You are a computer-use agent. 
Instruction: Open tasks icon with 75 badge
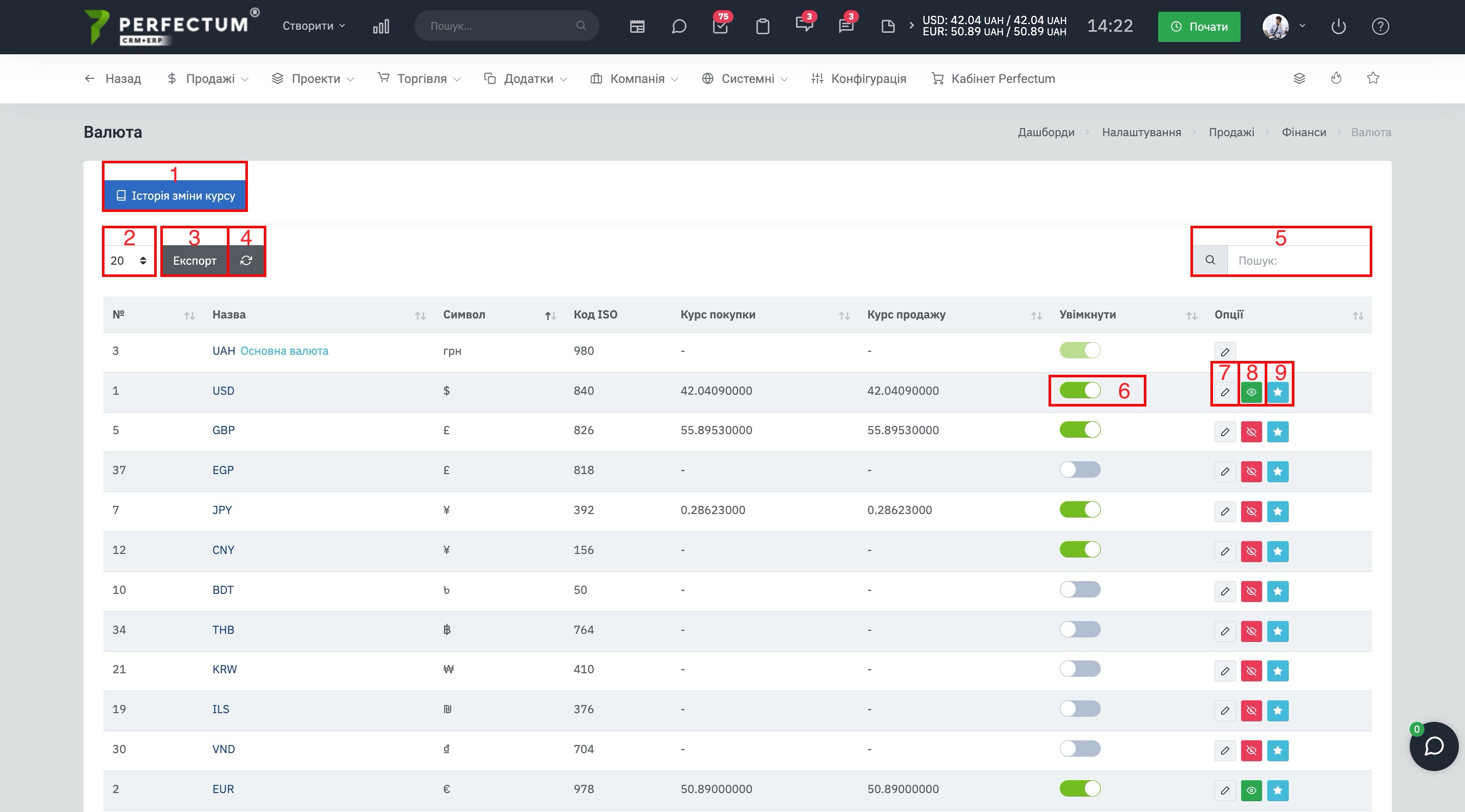click(x=720, y=26)
